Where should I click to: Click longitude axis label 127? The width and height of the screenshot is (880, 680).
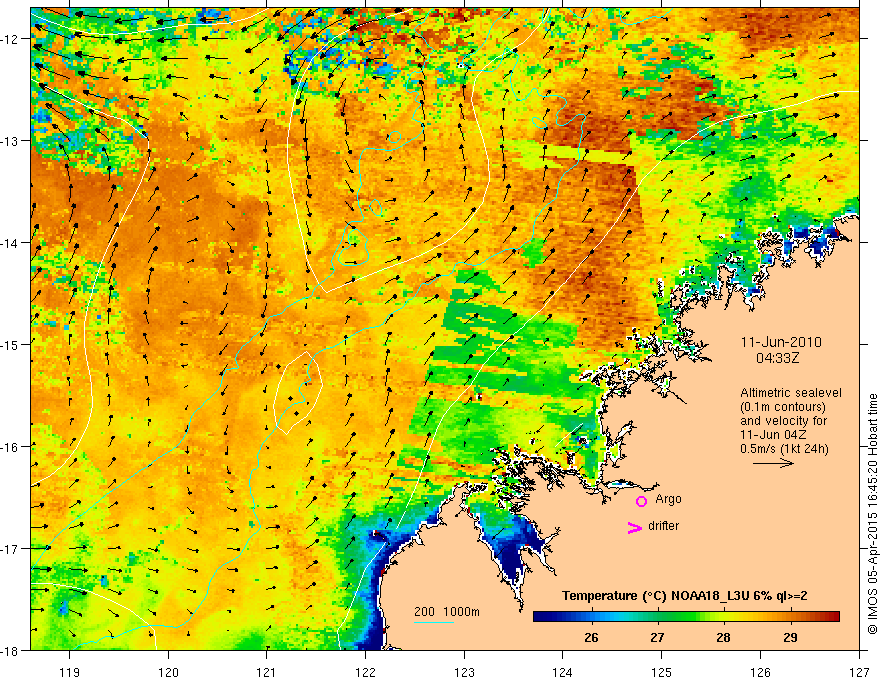pos(859,672)
